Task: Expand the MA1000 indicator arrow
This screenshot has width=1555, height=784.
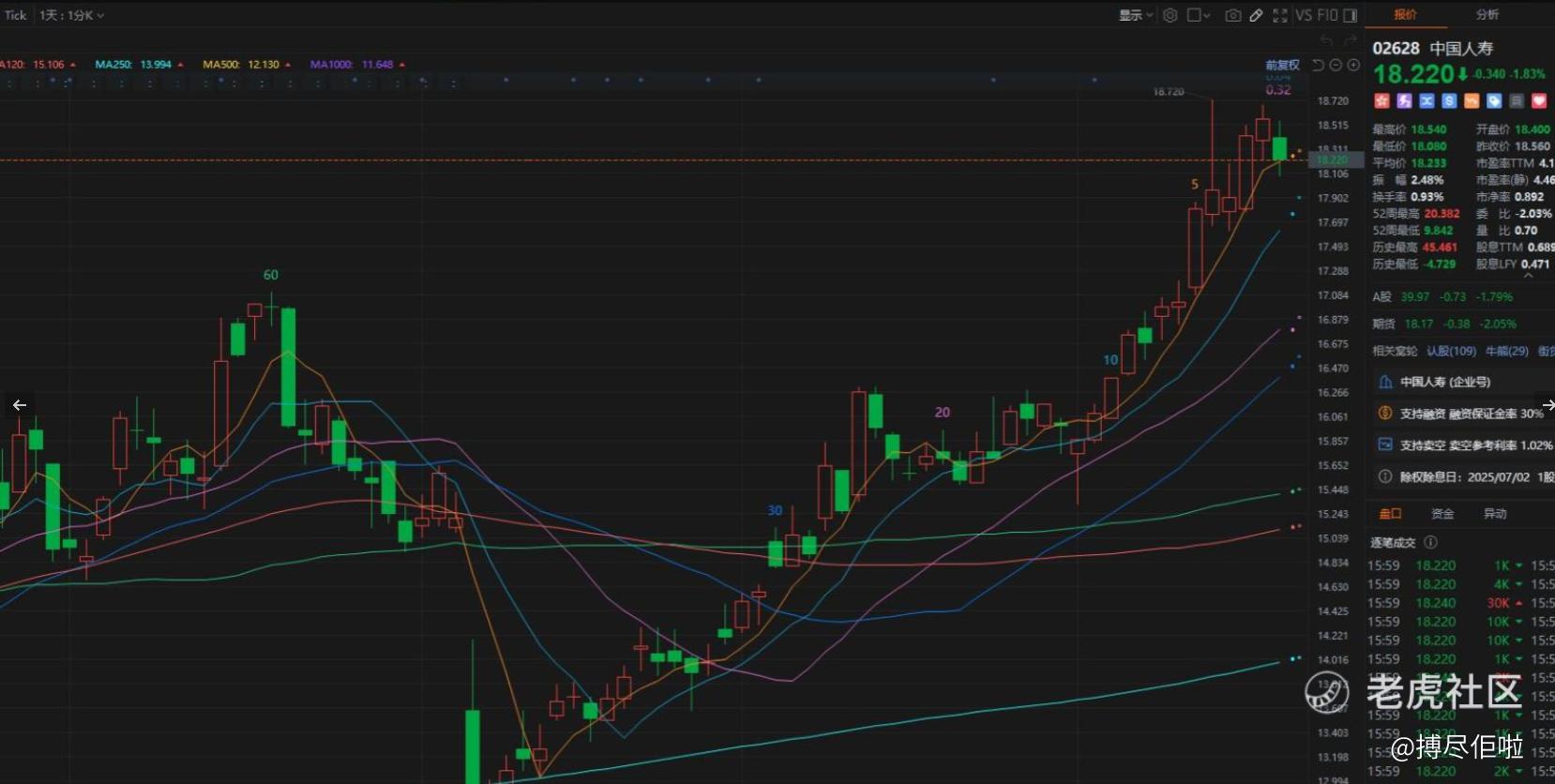Action: pos(402,65)
